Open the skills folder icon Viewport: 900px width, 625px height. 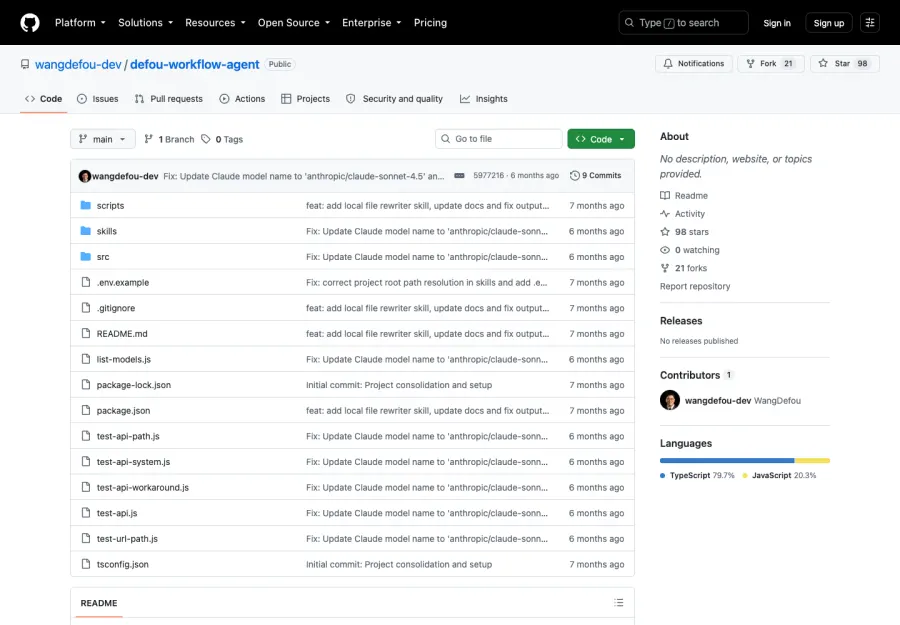point(86,231)
